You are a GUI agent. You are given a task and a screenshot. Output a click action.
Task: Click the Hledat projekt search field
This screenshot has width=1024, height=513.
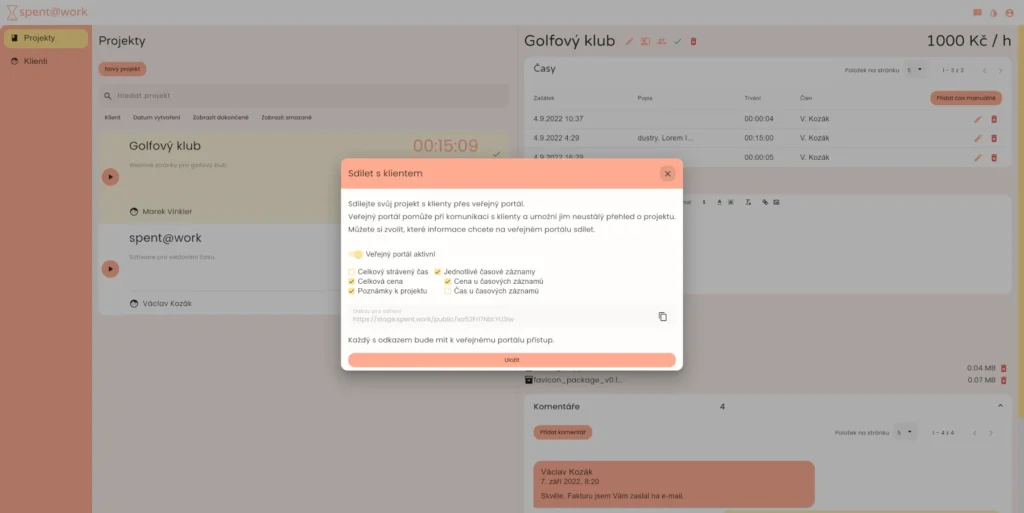tap(304, 95)
